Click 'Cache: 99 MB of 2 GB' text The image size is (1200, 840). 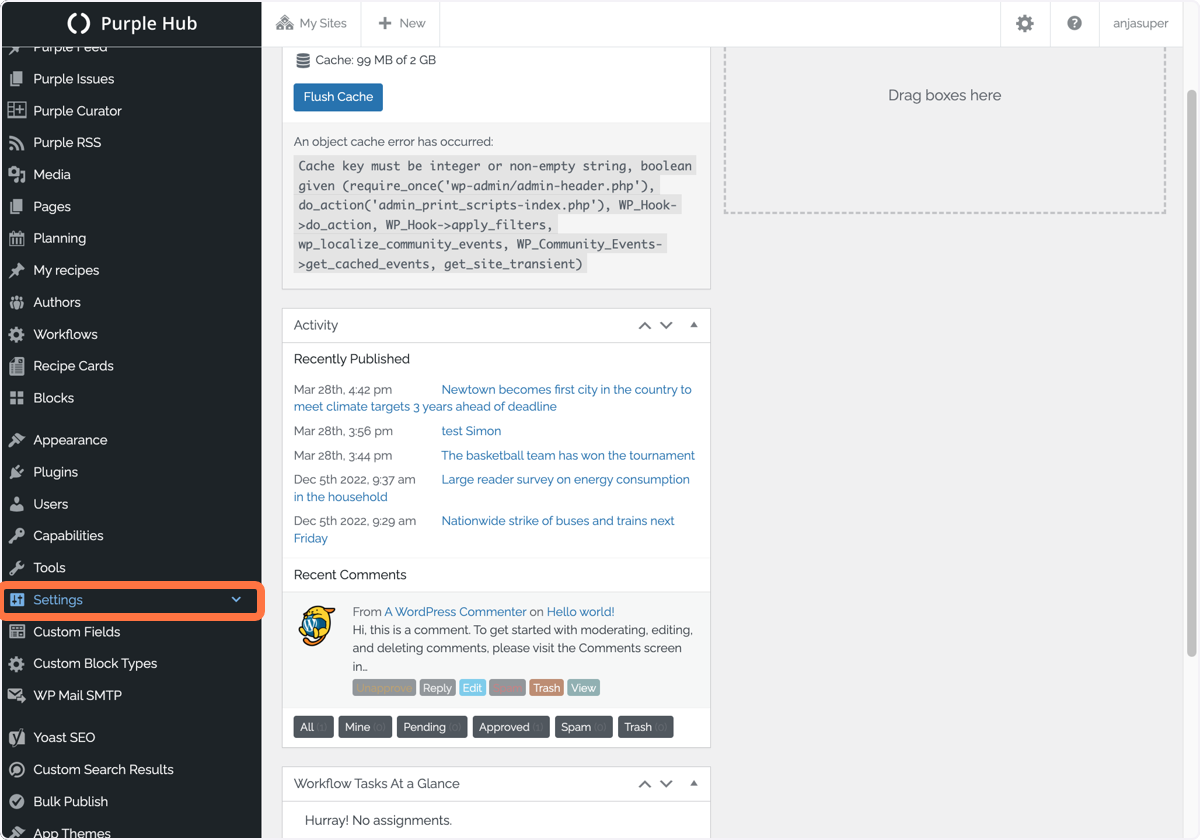[x=375, y=60]
